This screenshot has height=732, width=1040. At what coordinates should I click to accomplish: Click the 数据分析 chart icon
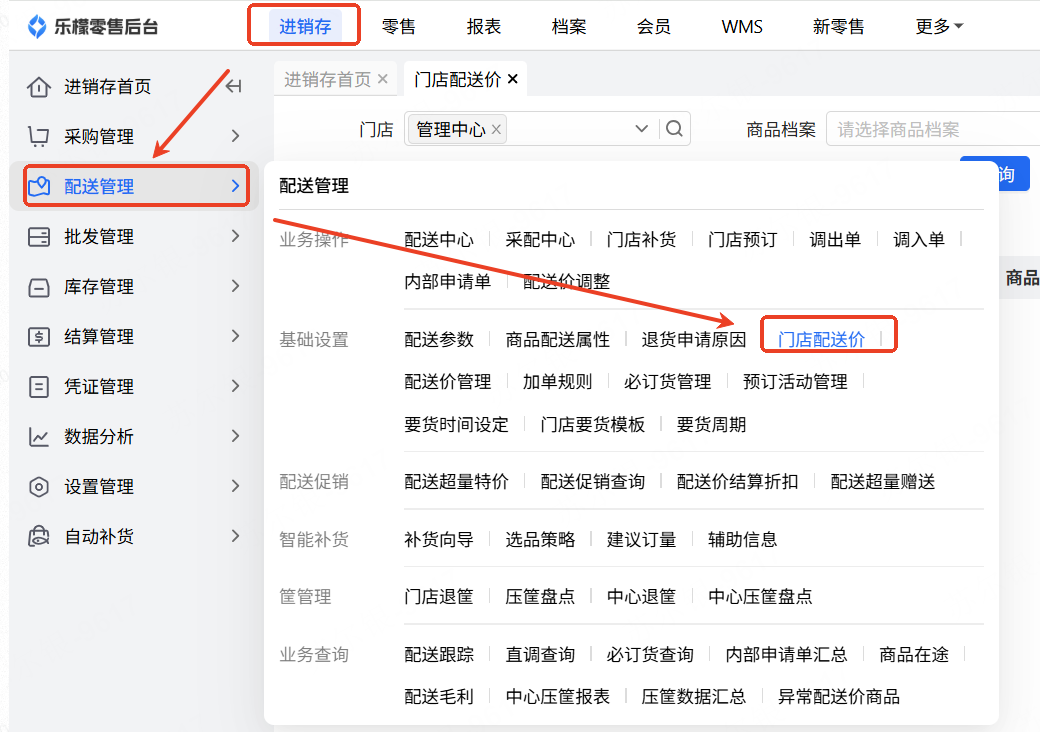coord(38,437)
